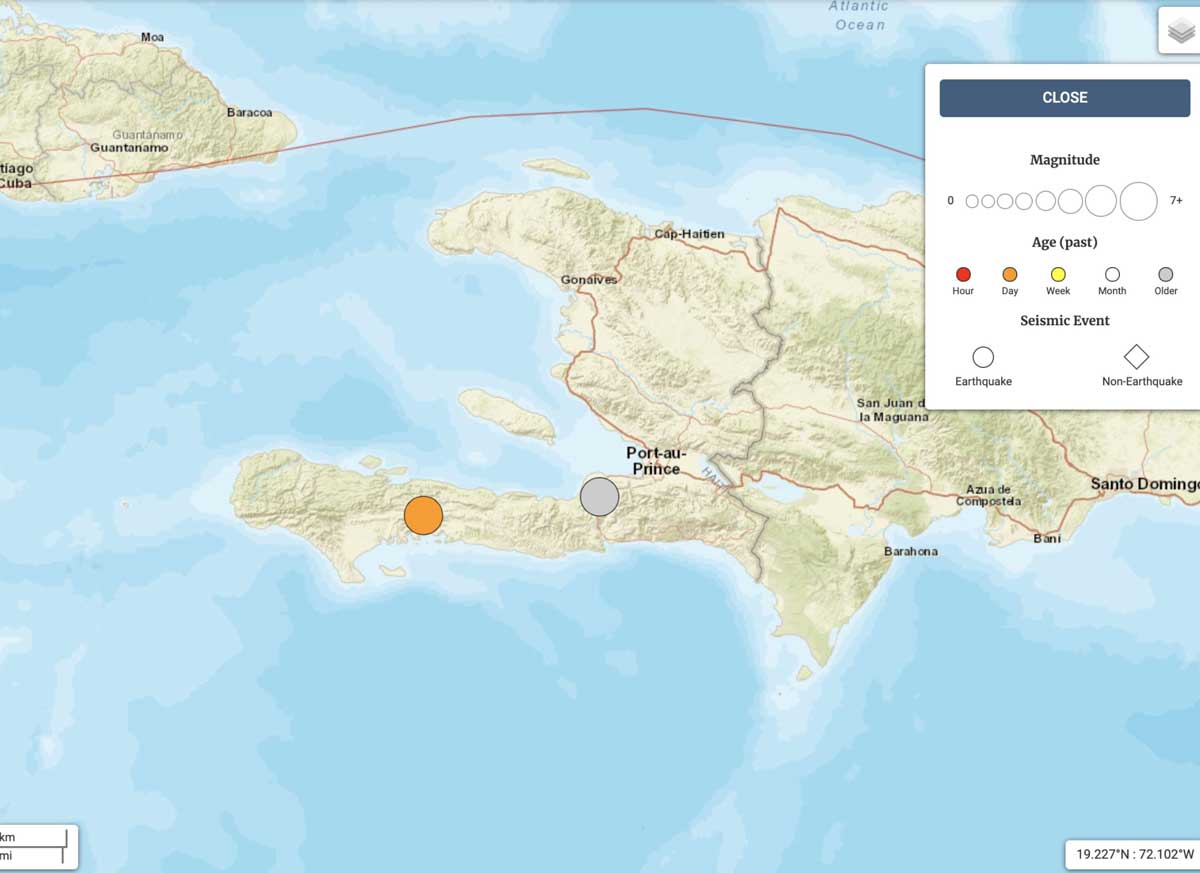Click the map scale bar
Viewport: 1200px width, 873px height.
click(x=35, y=846)
